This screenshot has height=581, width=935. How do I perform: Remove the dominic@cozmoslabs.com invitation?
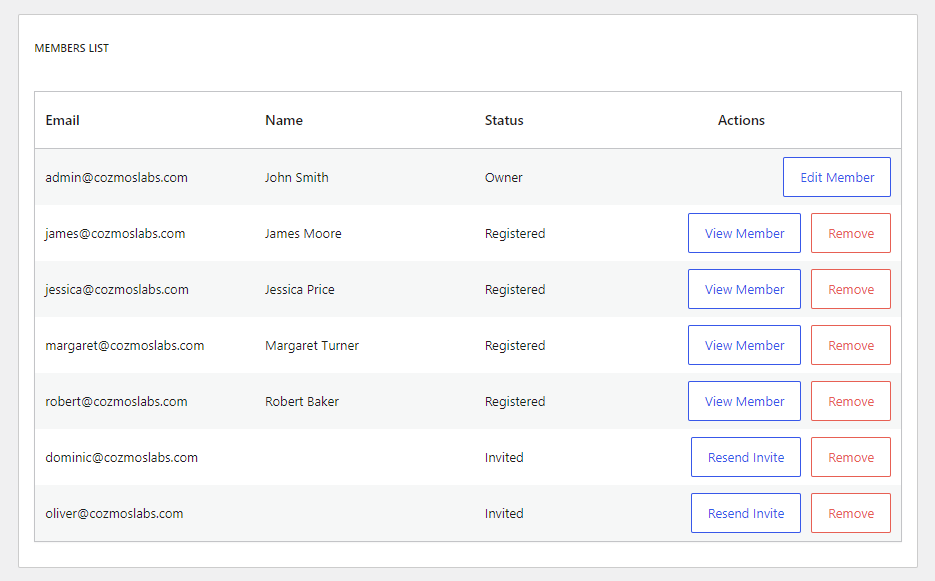(x=851, y=458)
